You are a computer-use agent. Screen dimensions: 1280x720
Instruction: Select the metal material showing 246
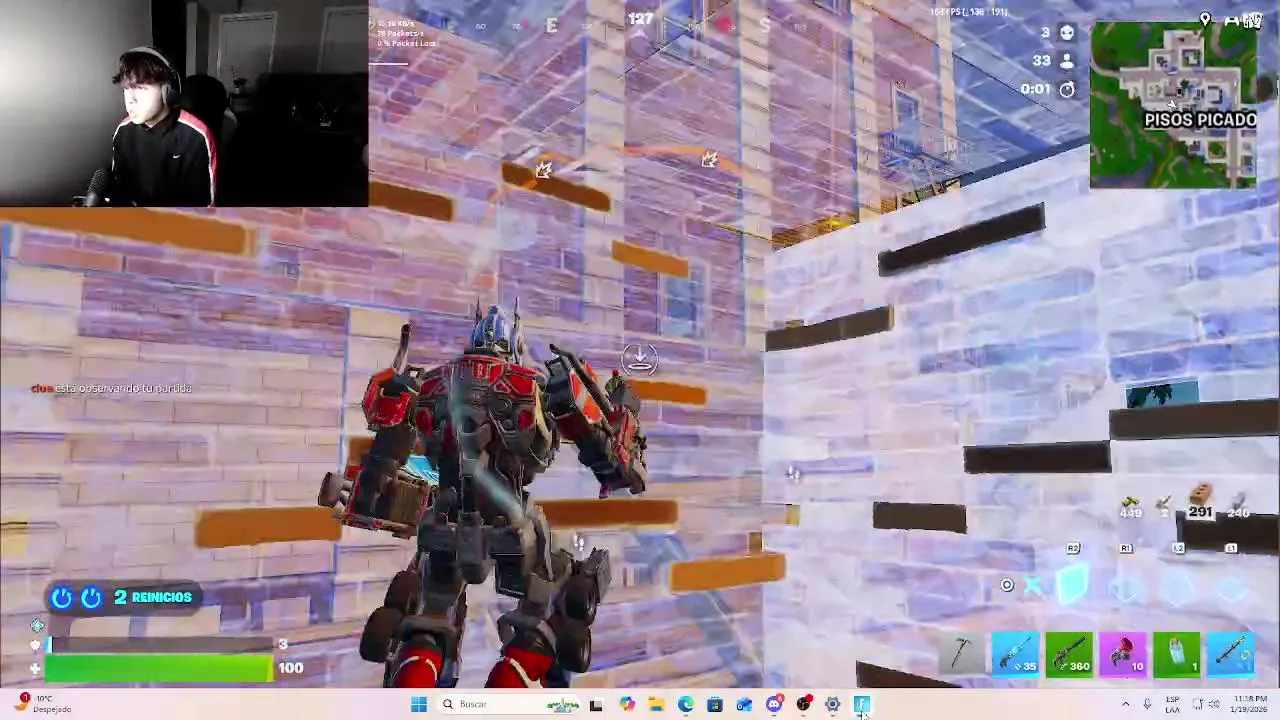[x=1238, y=506]
